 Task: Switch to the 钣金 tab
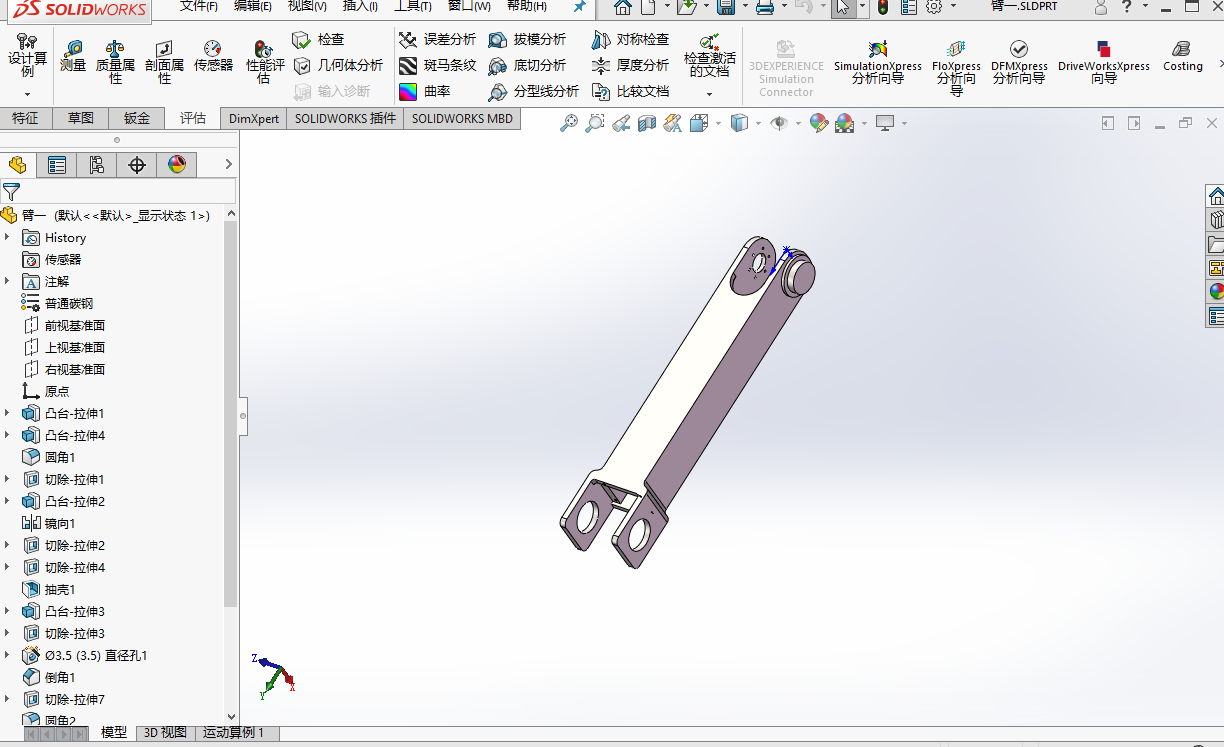coord(137,118)
